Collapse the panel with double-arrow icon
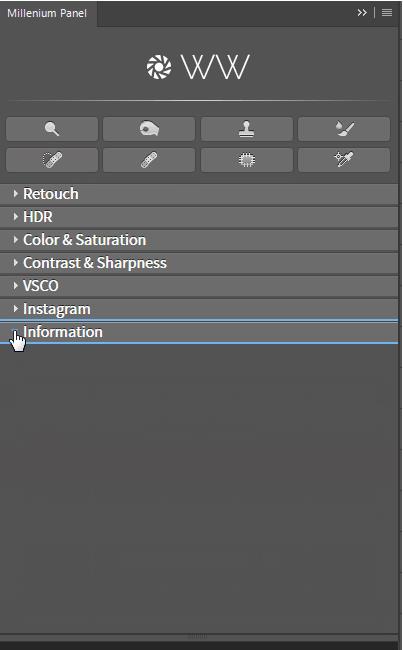Viewport: 403px width, 650px height. tap(362, 13)
